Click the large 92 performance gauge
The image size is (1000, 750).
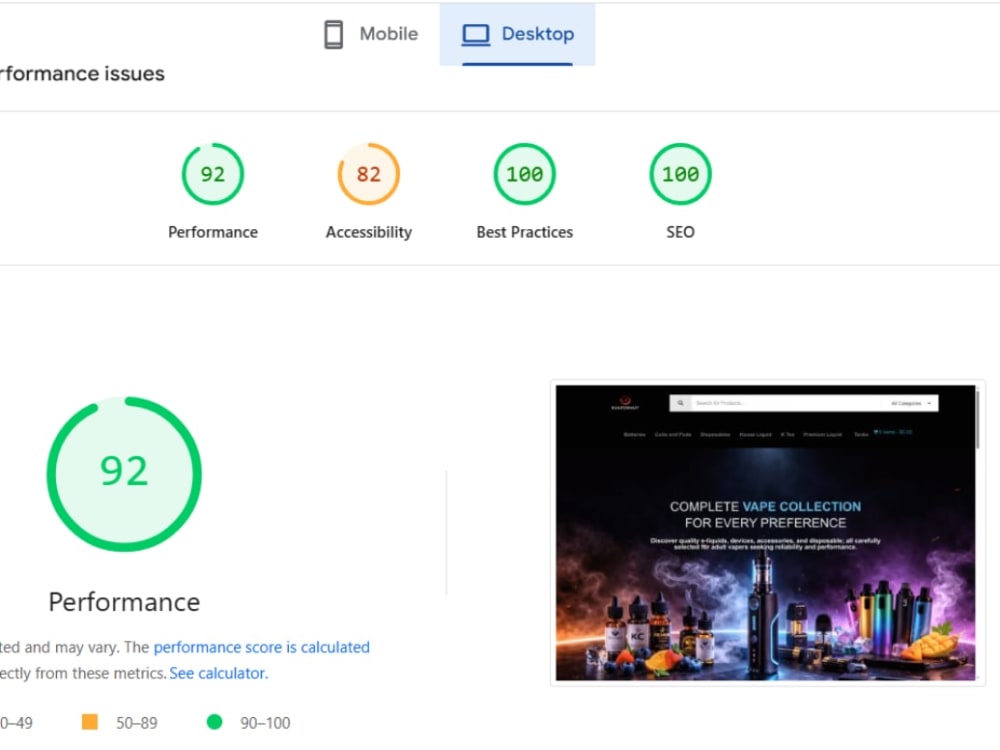(x=124, y=474)
